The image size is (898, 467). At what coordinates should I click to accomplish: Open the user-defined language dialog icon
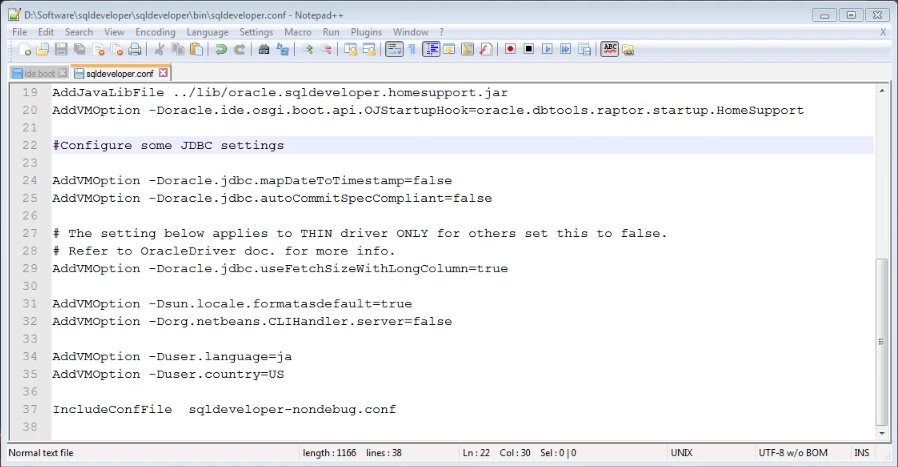[449, 50]
